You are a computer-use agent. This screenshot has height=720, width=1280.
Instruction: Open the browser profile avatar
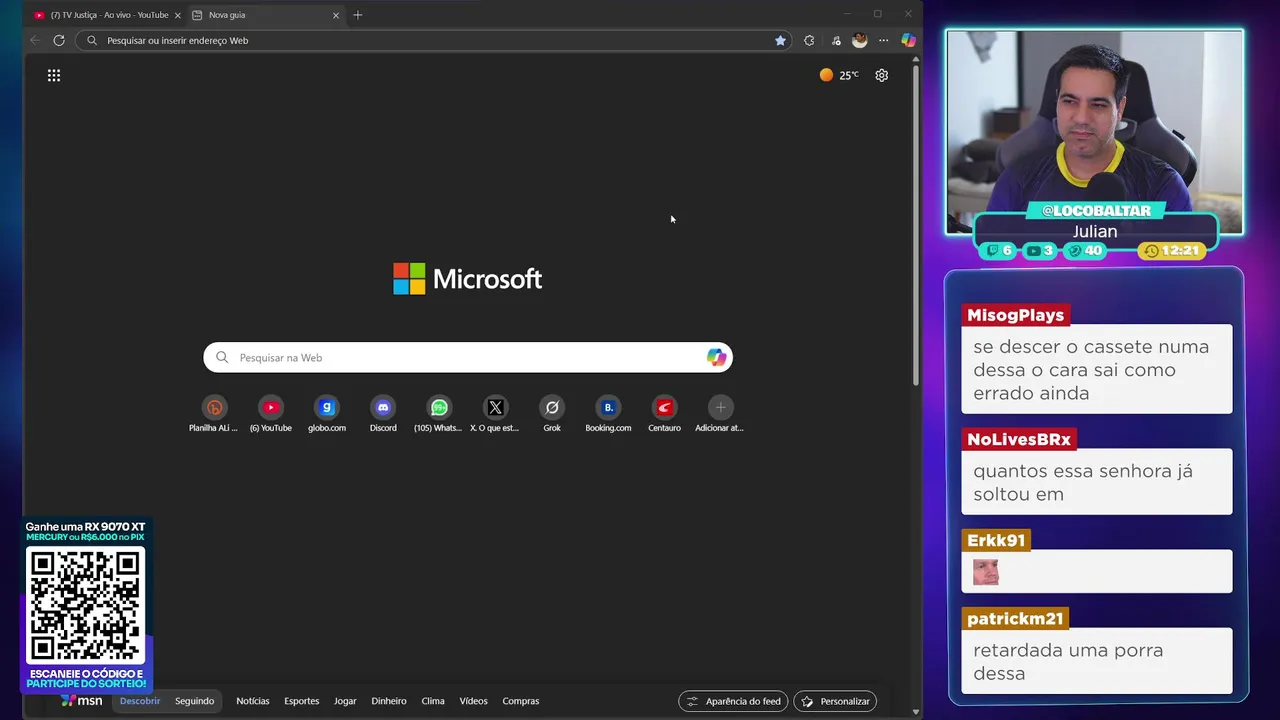point(859,40)
